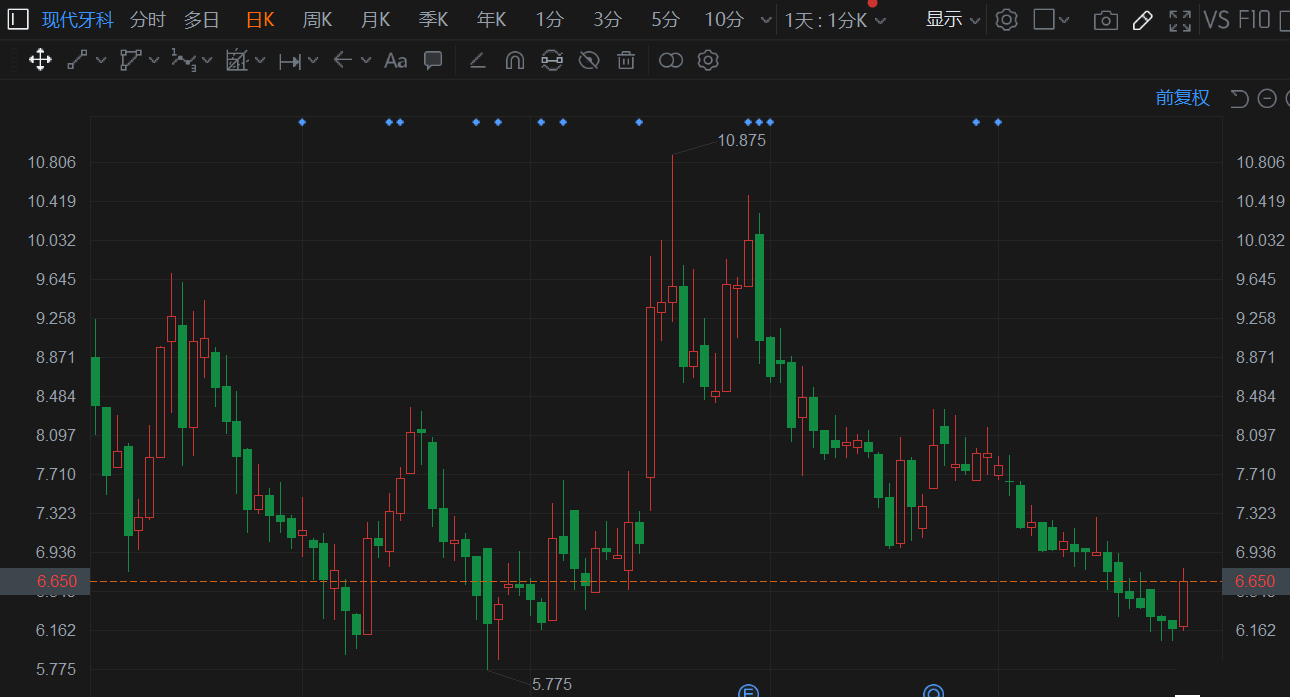Click the 现代牙科 stock name
The height and width of the screenshot is (697, 1290).
click(78, 19)
